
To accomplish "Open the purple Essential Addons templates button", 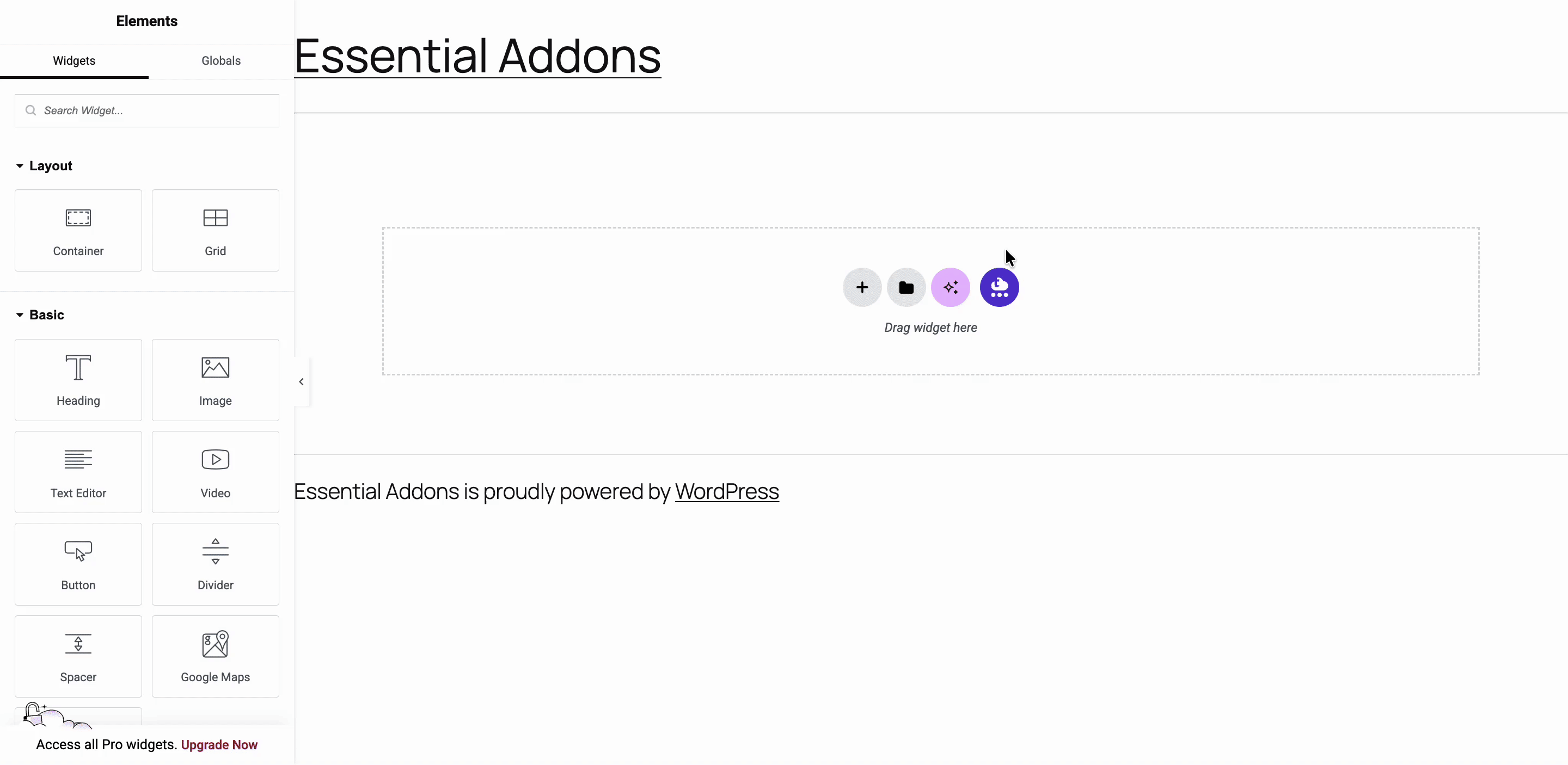I will 999,288.
